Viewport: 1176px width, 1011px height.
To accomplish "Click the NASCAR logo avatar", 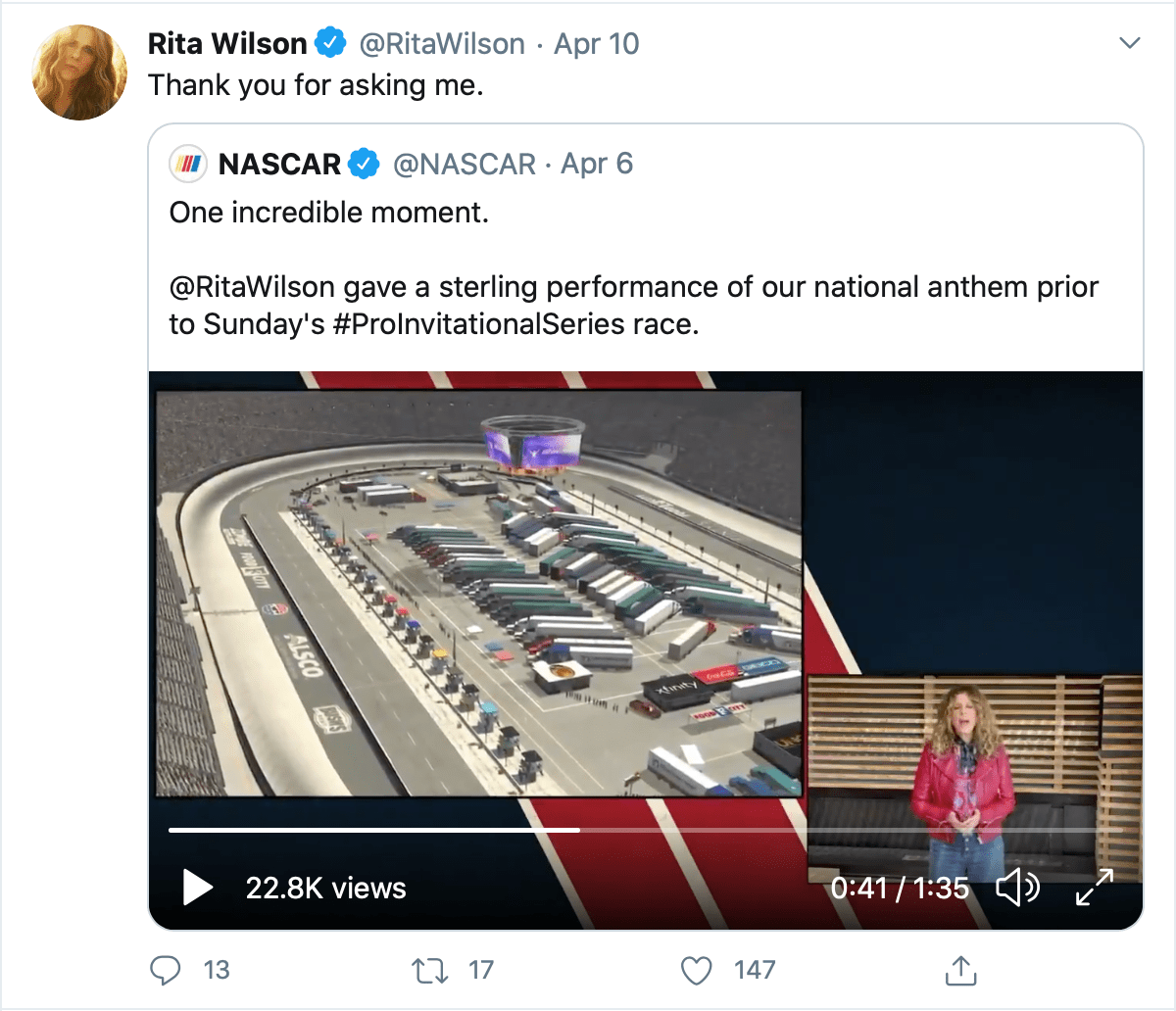I will 188,164.
